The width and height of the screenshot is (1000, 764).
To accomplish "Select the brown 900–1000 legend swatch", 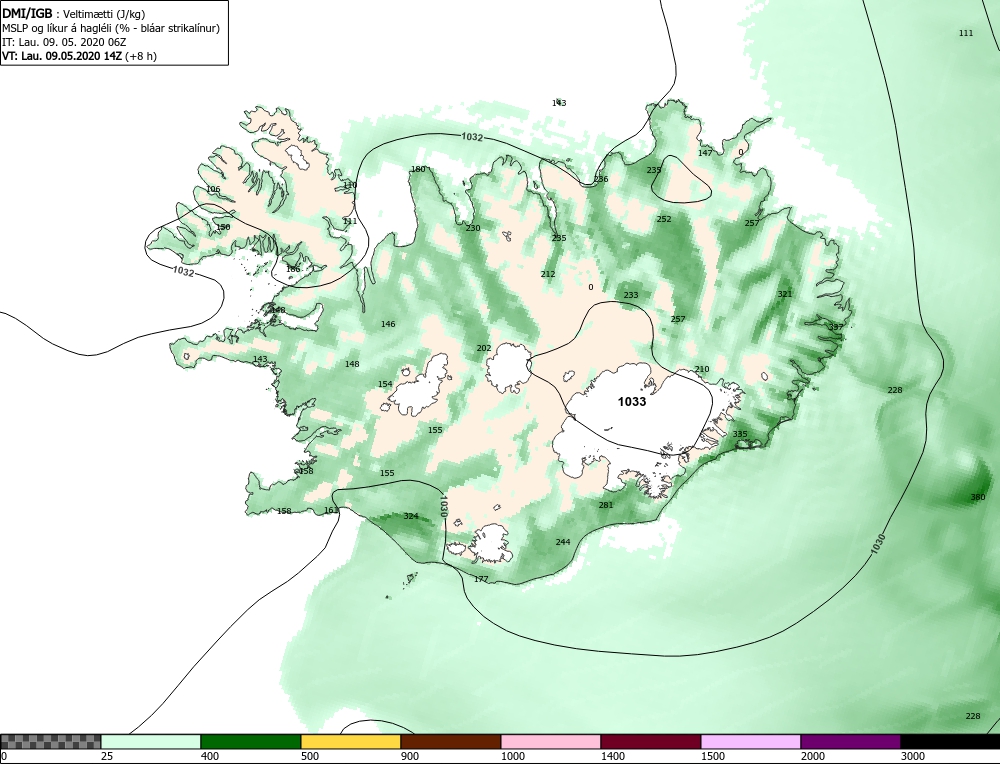I will [x=451, y=741].
